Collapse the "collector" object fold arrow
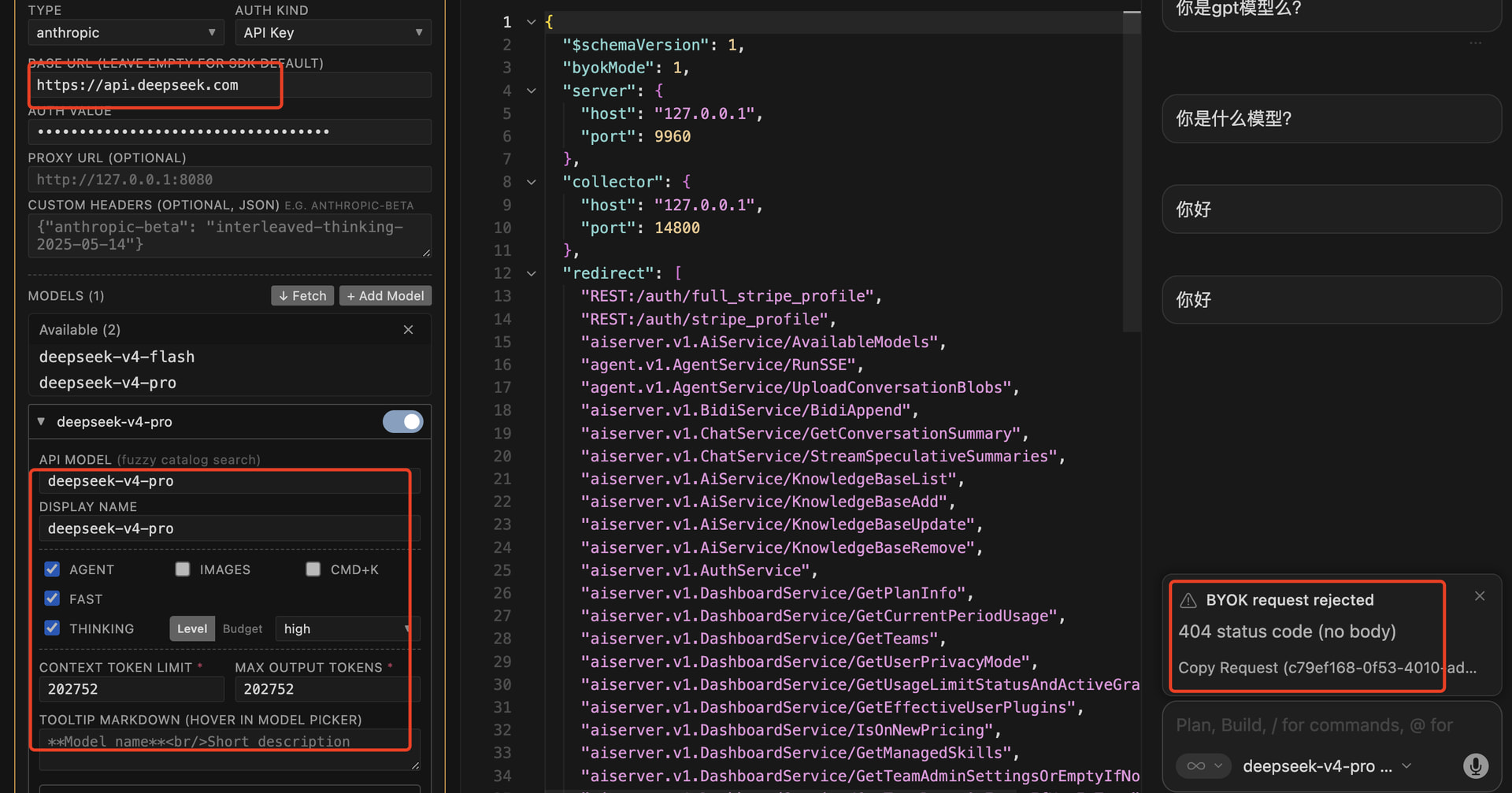 tap(532, 182)
